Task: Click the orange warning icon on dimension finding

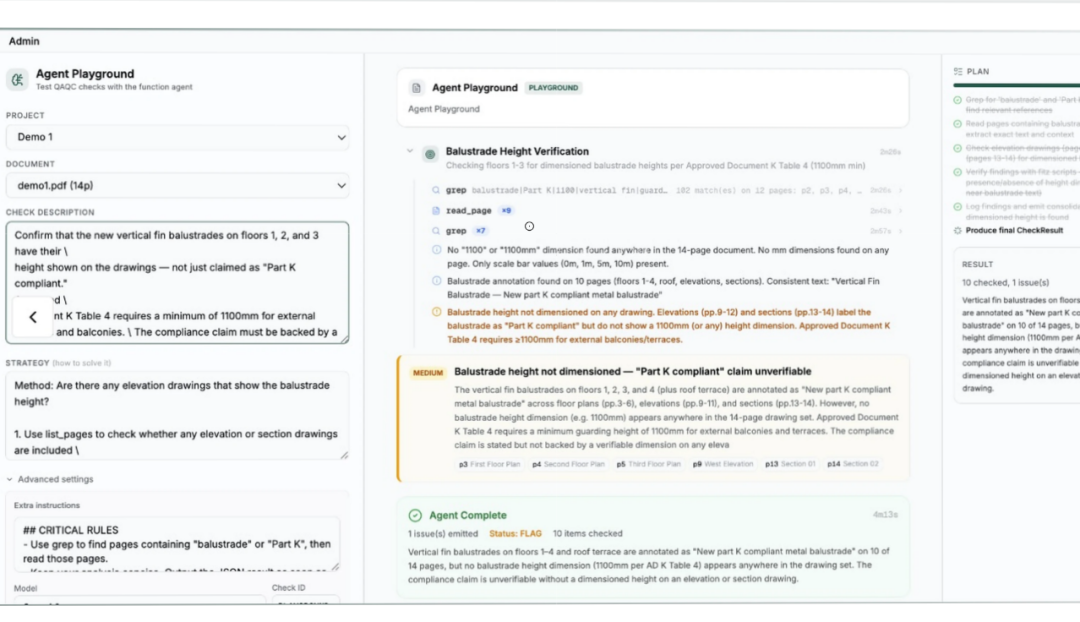Action: tap(436, 312)
